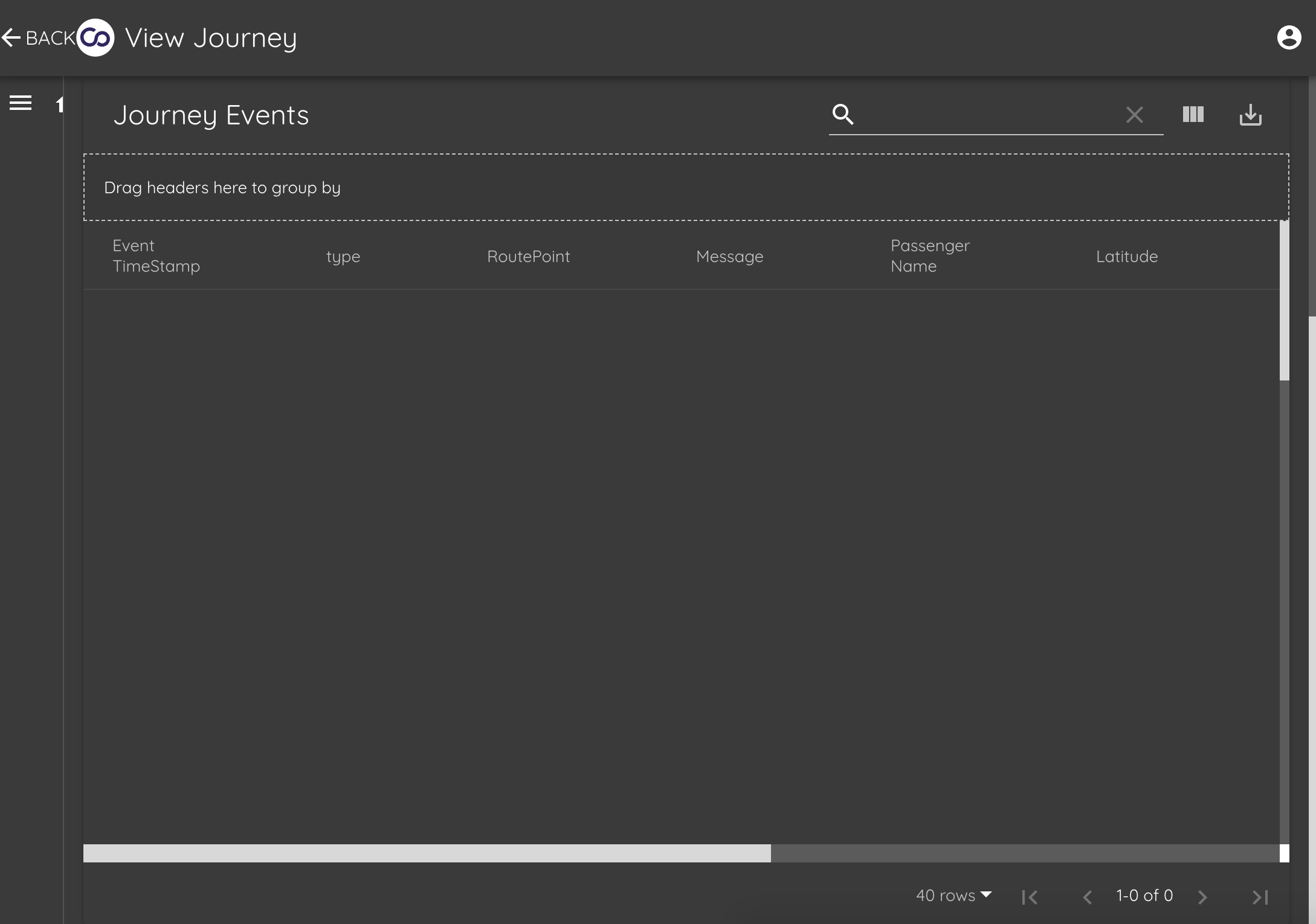Viewport: 1316px width, 924px height.
Task: Clear the search query using the X icon
Action: (1134, 115)
